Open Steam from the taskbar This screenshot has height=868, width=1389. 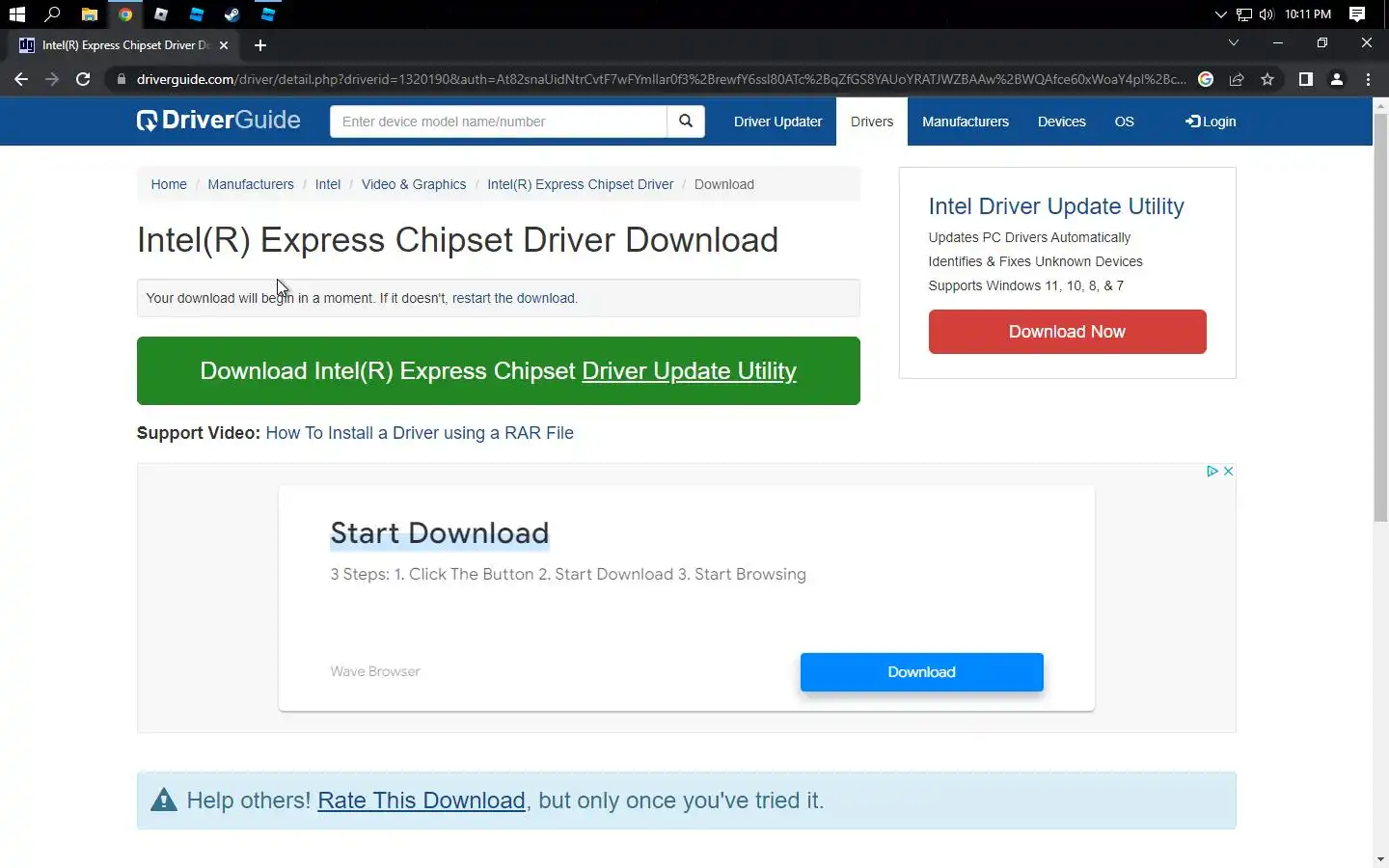[x=232, y=14]
